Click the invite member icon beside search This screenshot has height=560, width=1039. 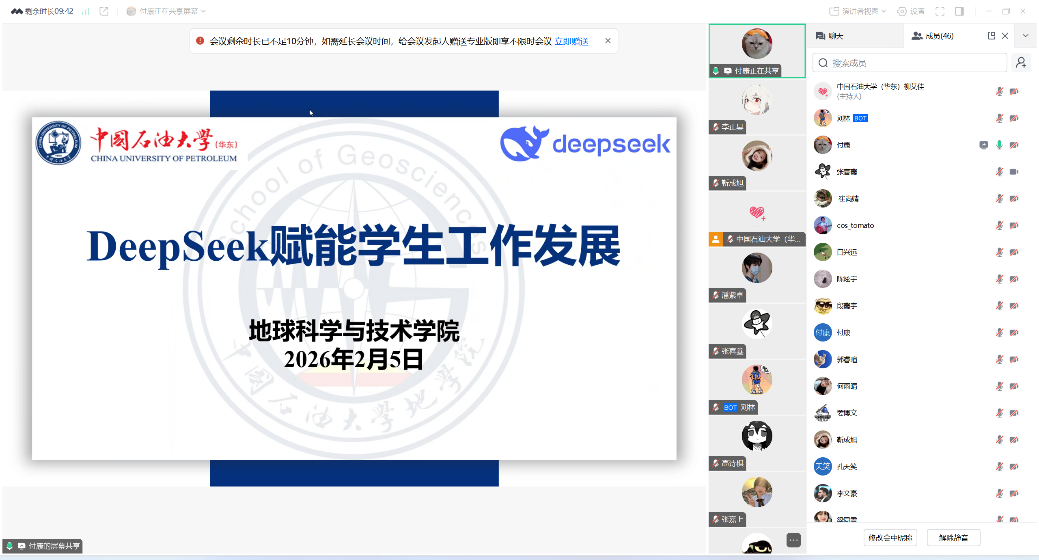coord(1021,62)
